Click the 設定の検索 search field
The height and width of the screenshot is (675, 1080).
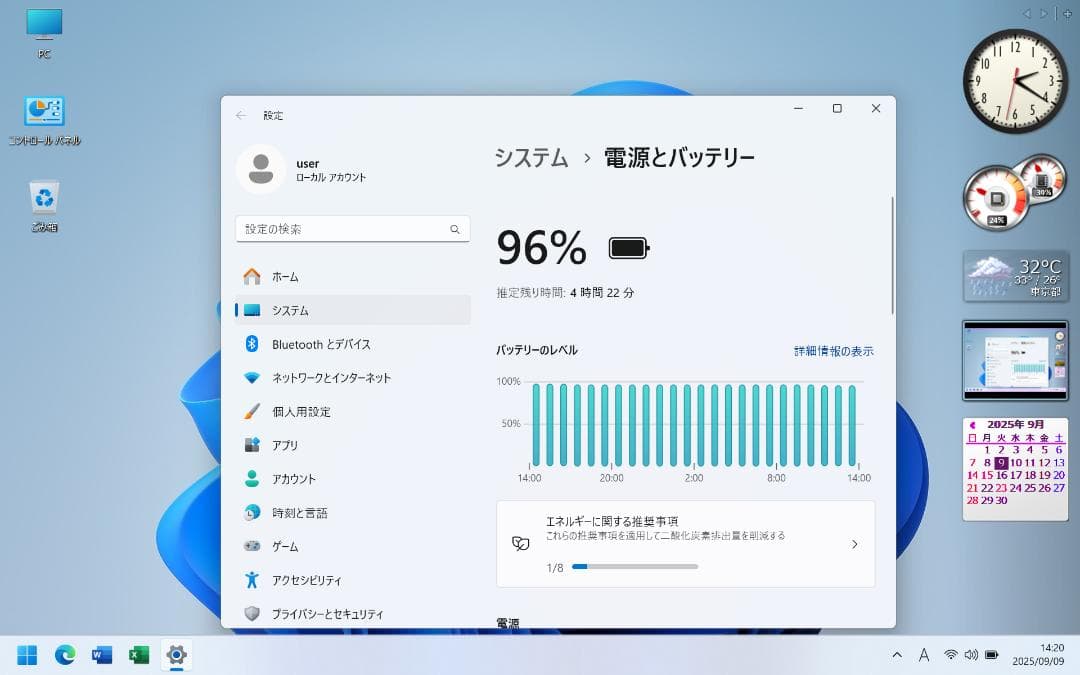(352, 229)
